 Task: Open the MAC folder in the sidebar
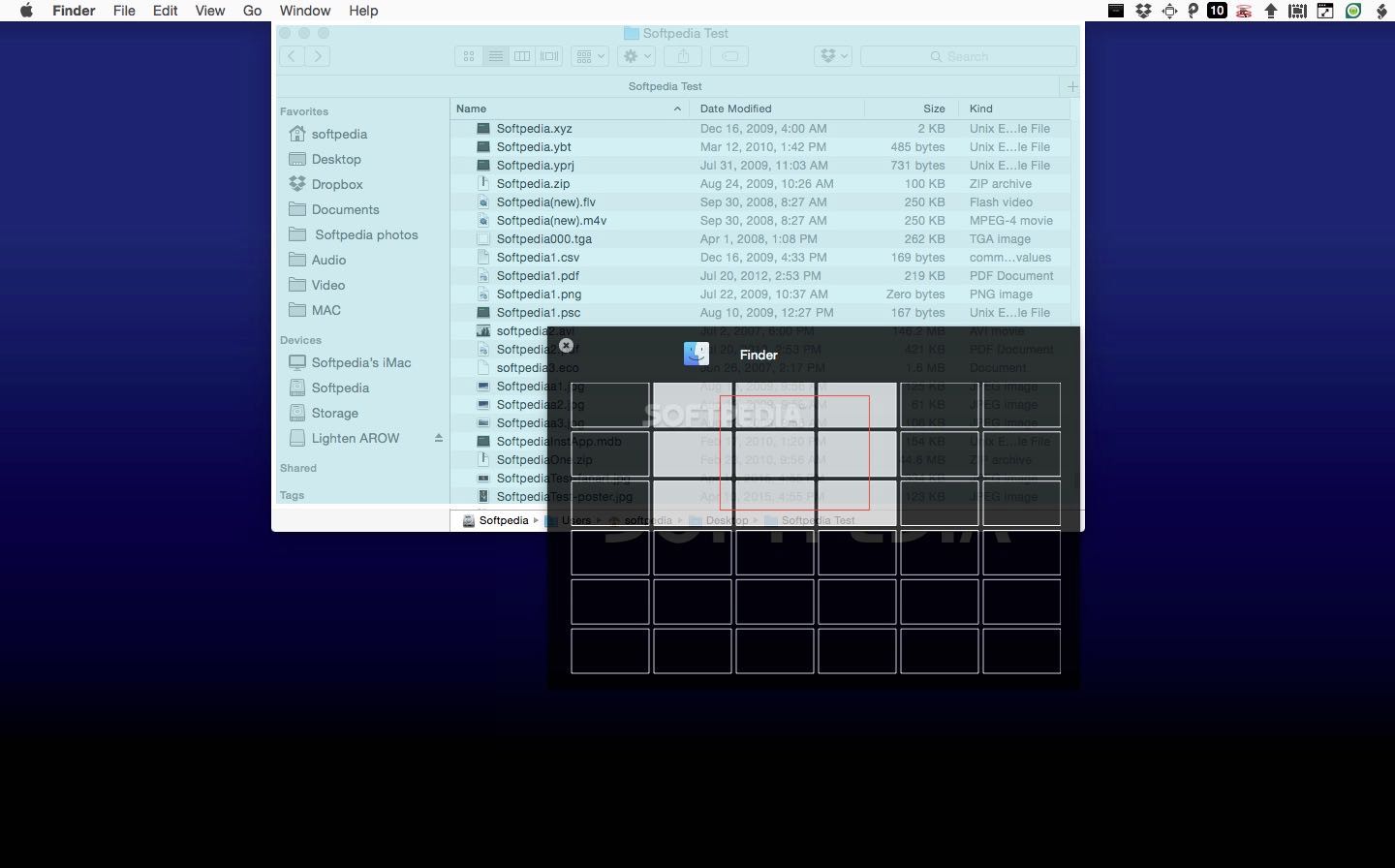coord(326,310)
